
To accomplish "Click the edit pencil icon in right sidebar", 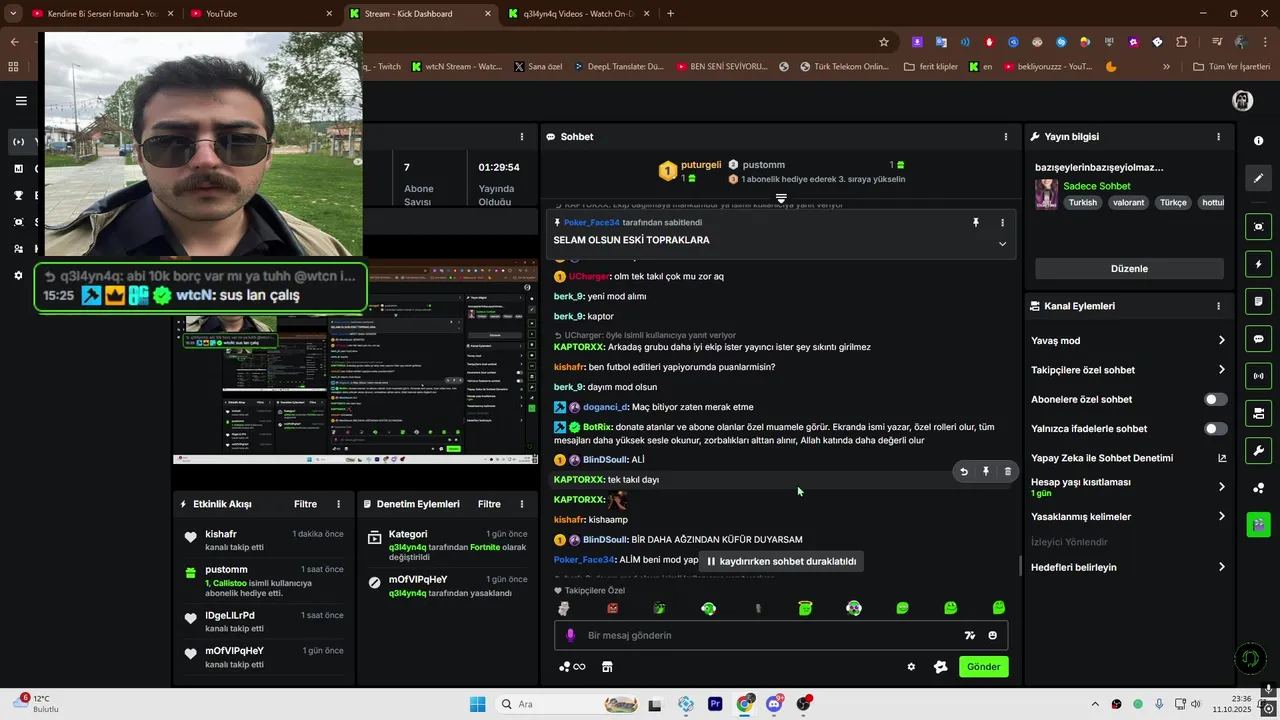I will (1259, 178).
